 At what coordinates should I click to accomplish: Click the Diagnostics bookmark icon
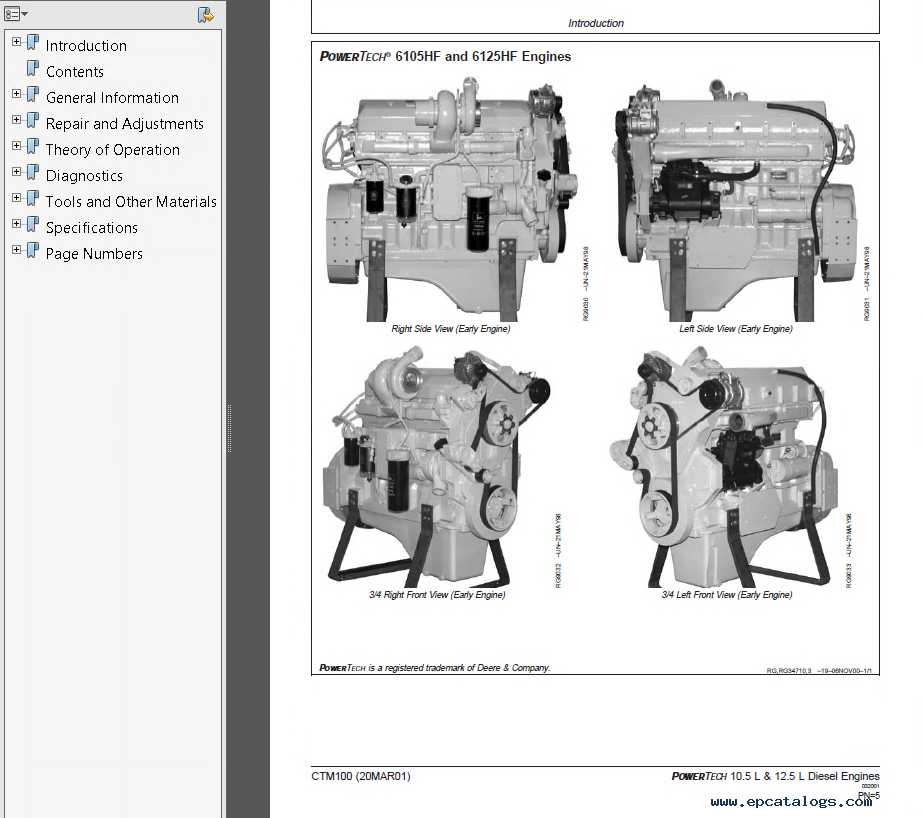click(x=33, y=172)
